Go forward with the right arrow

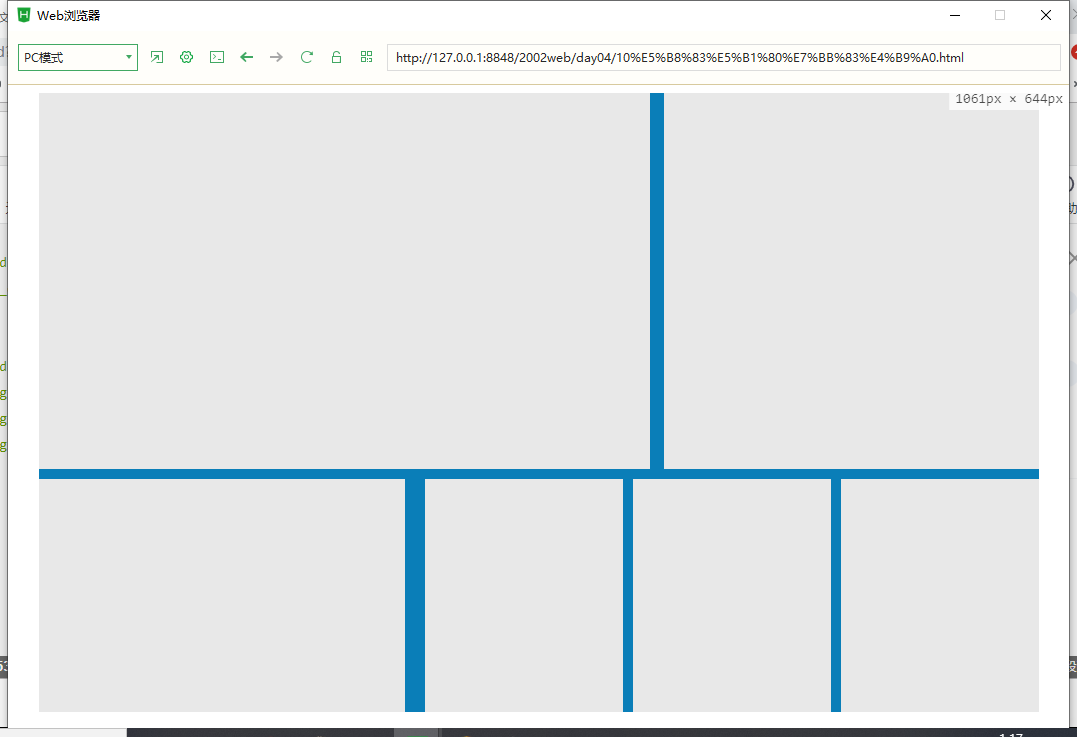pos(276,57)
